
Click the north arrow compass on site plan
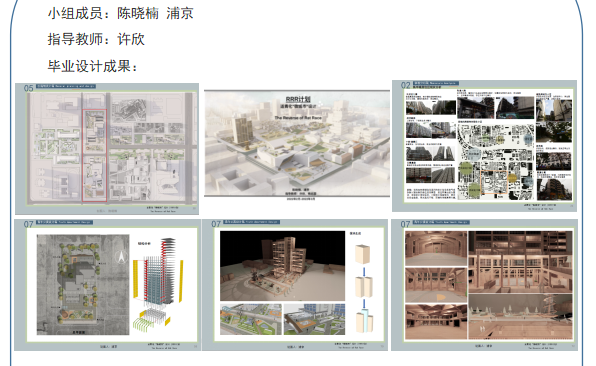click(x=121, y=258)
